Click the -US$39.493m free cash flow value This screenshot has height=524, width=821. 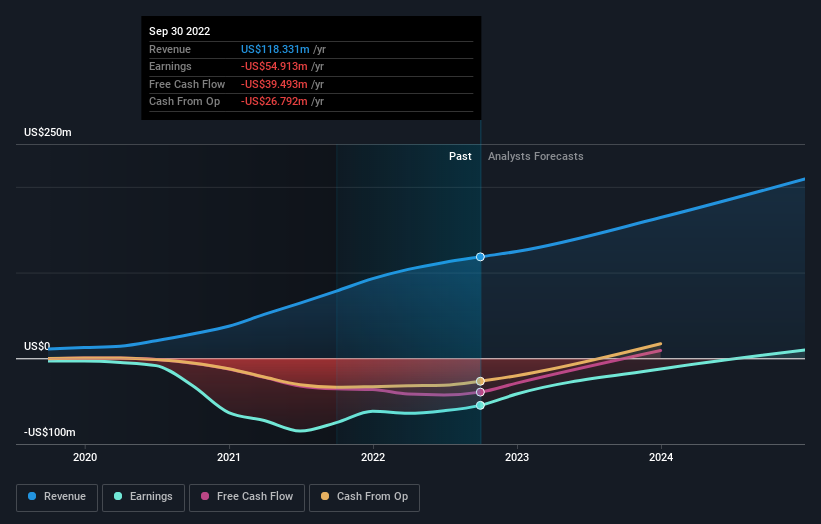click(x=274, y=84)
